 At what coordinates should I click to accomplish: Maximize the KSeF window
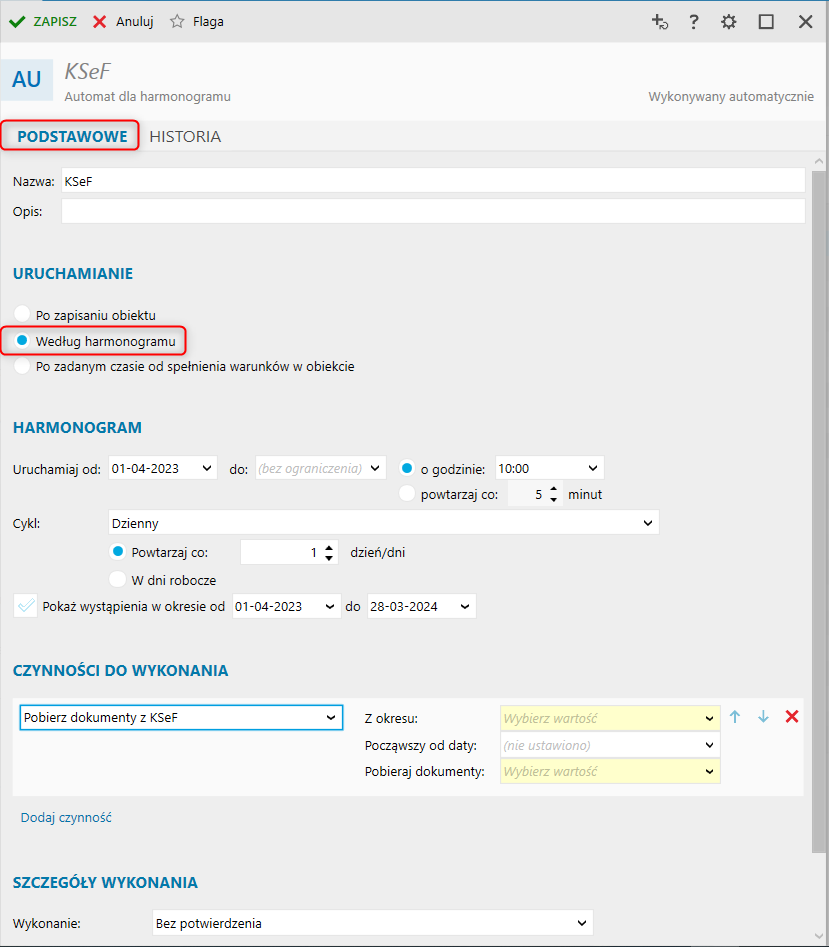pos(766,22)
